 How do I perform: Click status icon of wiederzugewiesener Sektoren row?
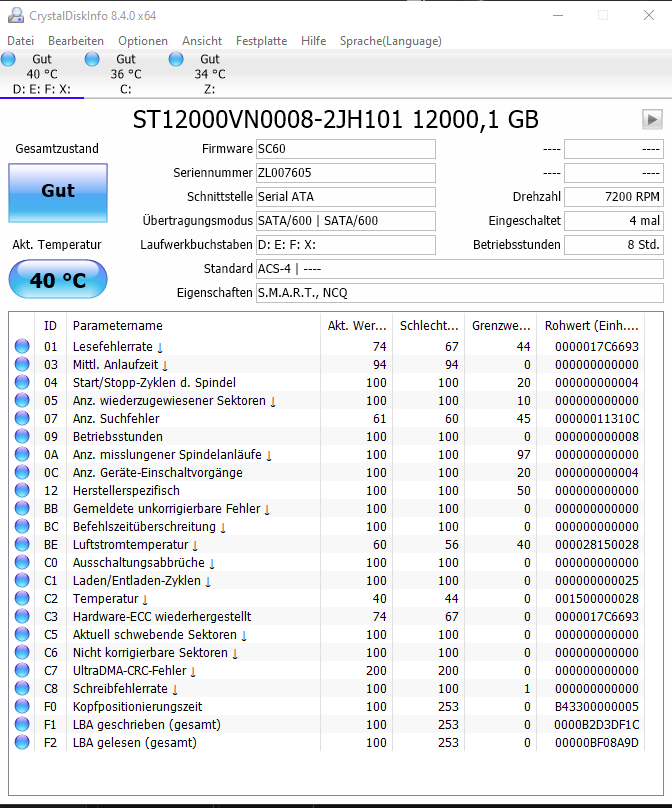point(22,400)
